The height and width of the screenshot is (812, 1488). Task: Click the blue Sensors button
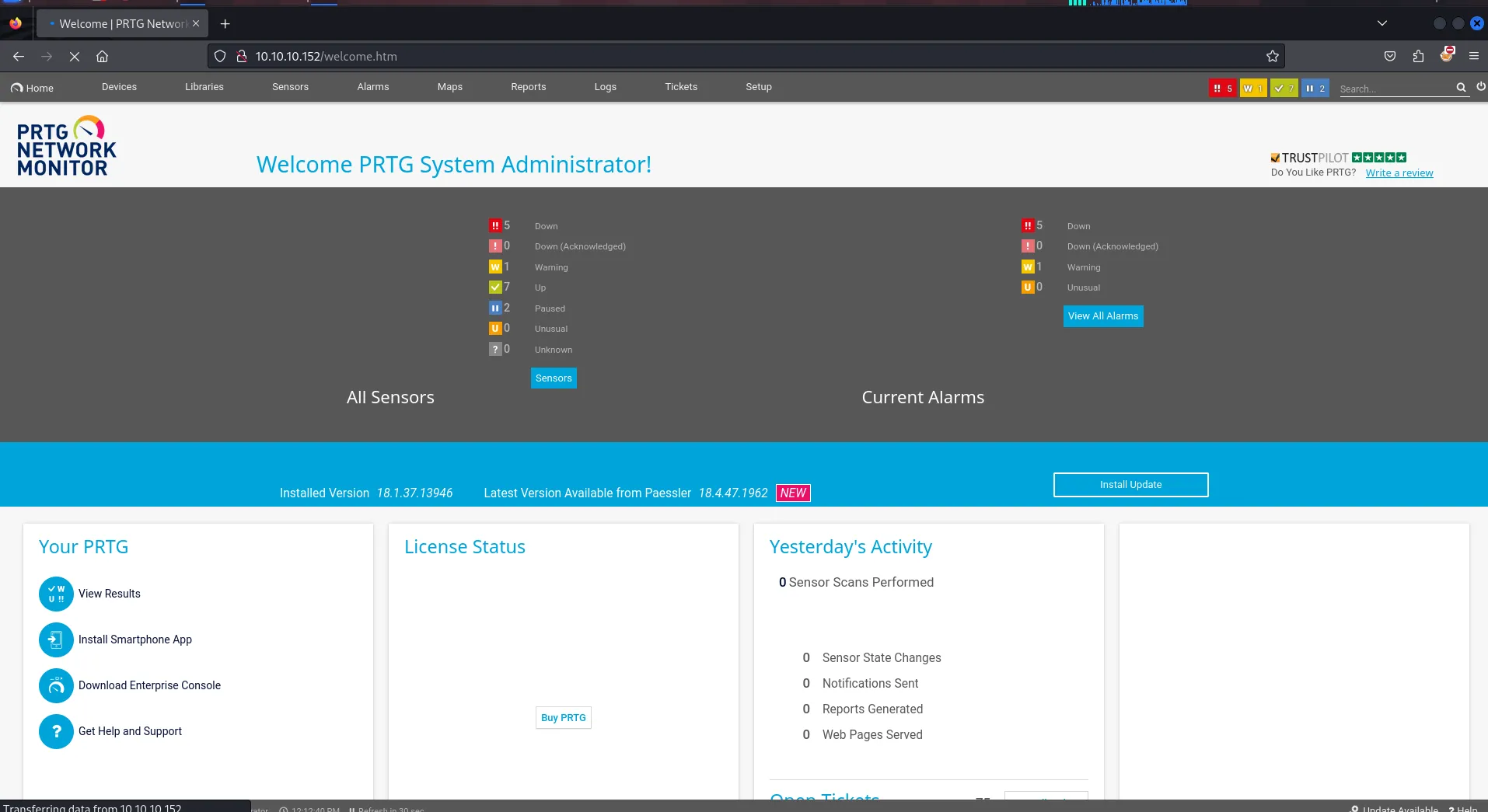tap(554, 378)
